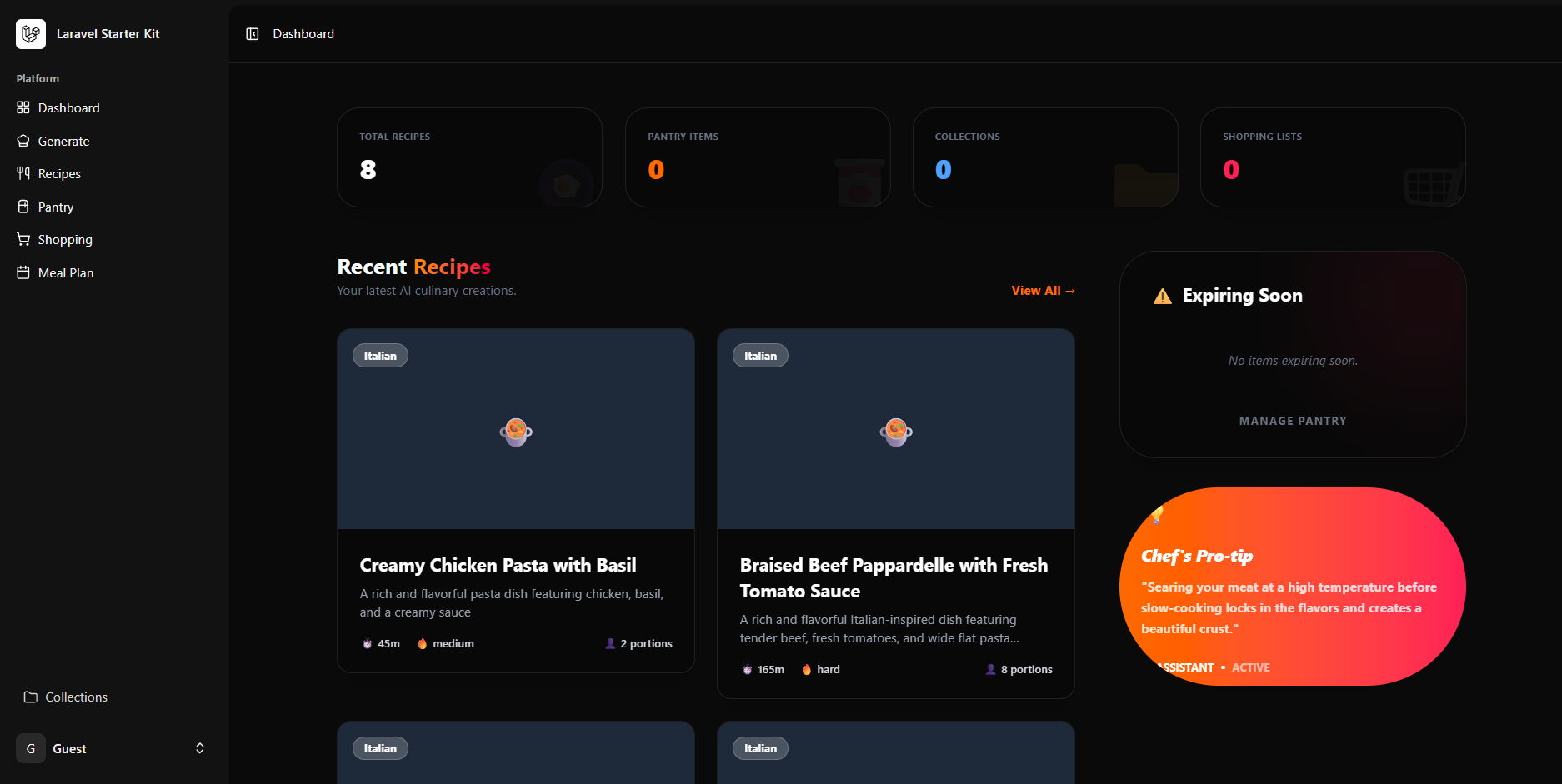Screen dimensions: 1562x784
Task: Click the Recipes utensils icon
Action: point(23,174)
